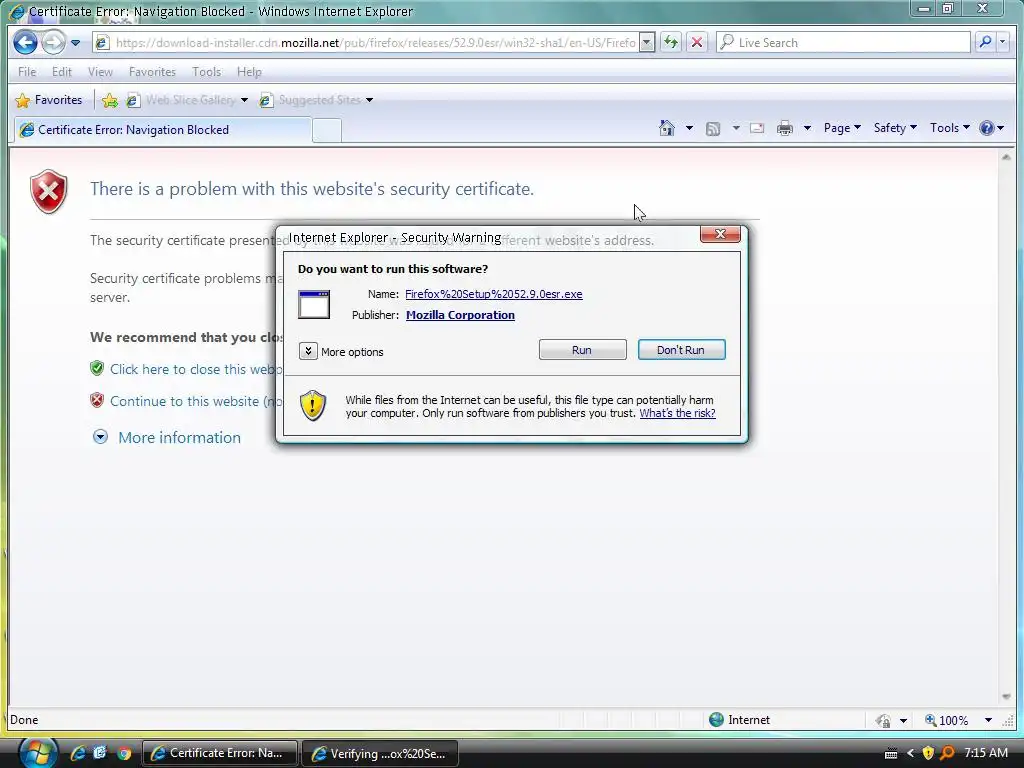Open the Page command menu
1024x768 pixels.
tap(842, 128)
